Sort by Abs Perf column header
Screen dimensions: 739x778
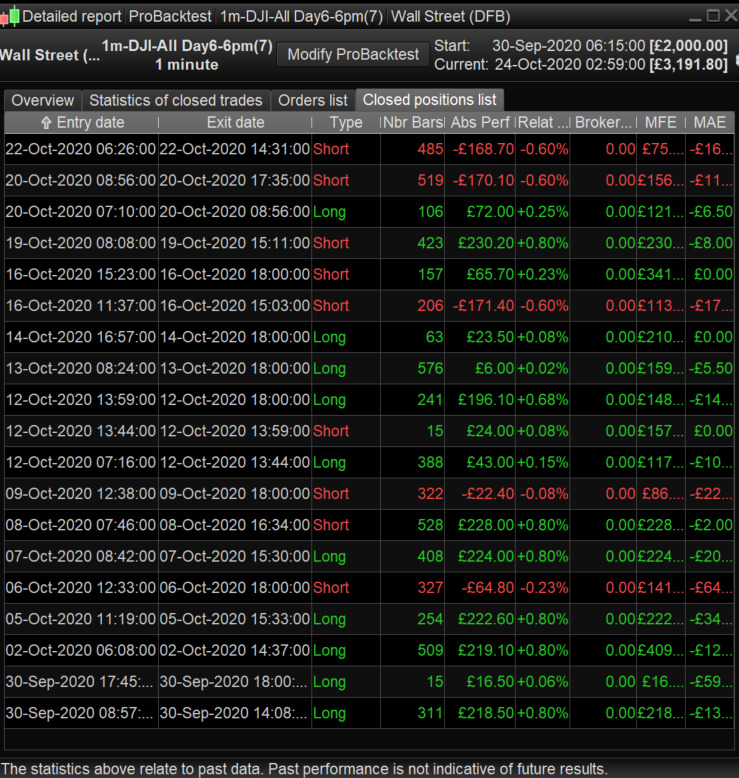coord(480,123)
